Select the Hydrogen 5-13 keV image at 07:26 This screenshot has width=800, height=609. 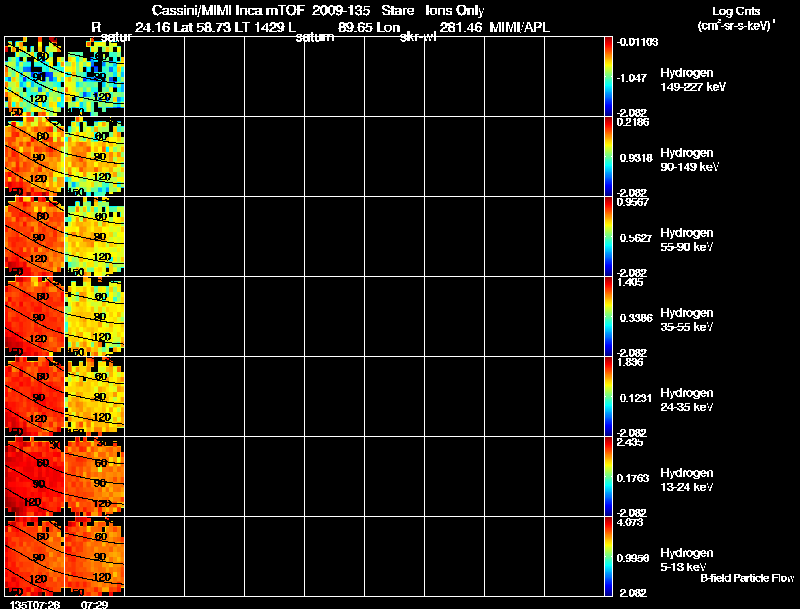tap(35, 556)
